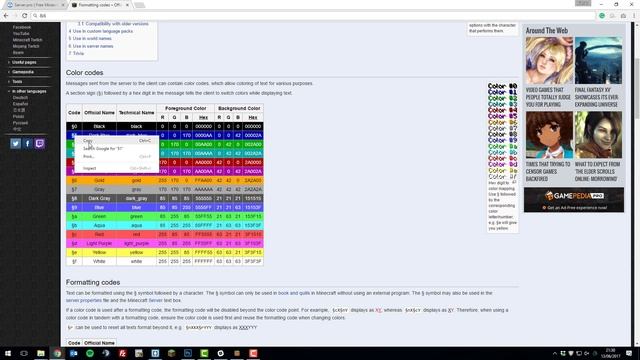Click the Chrome icon in the taskbar
Screen dimensions: 640x360
[57, 353]
